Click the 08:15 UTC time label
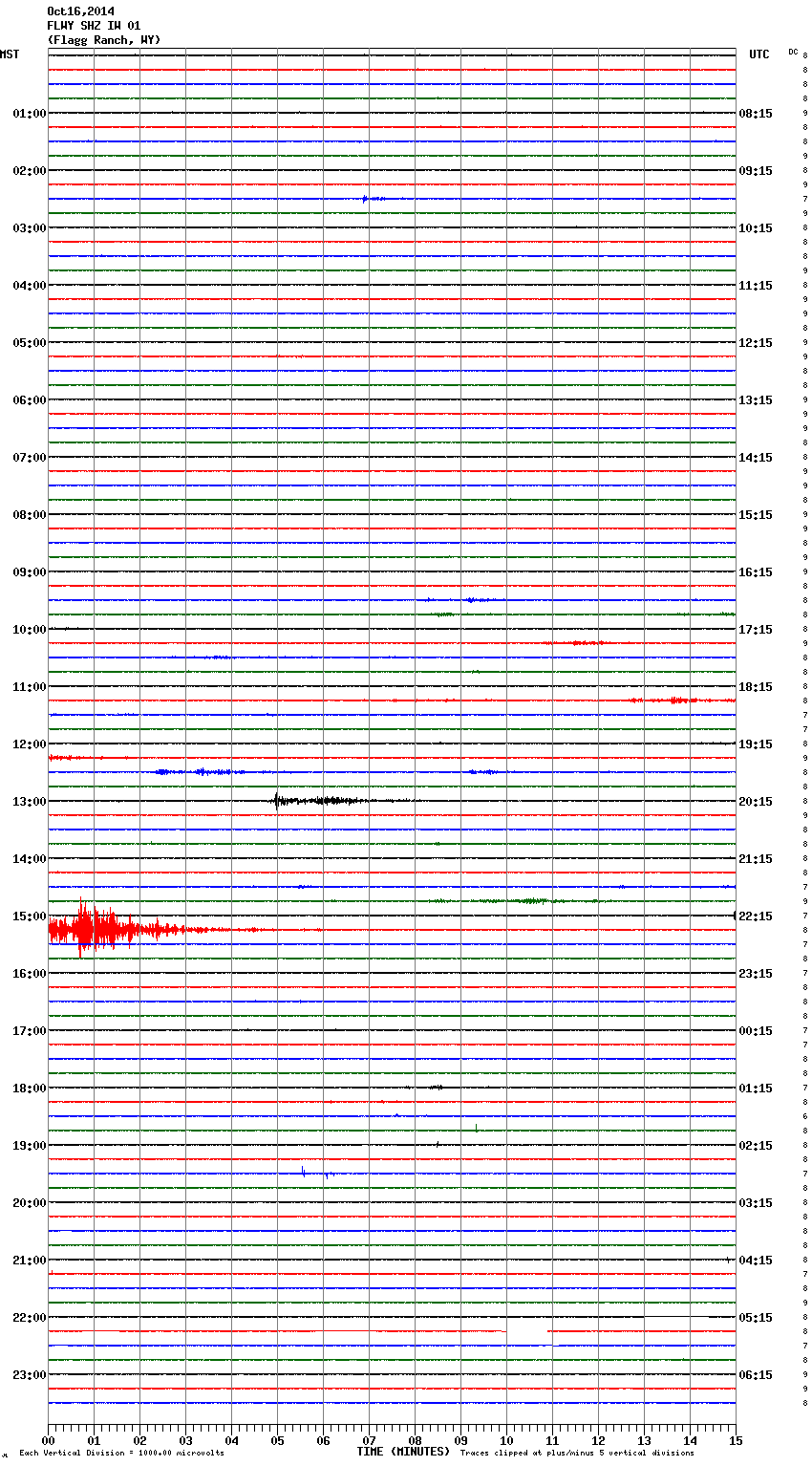 [x=756, y=114]
